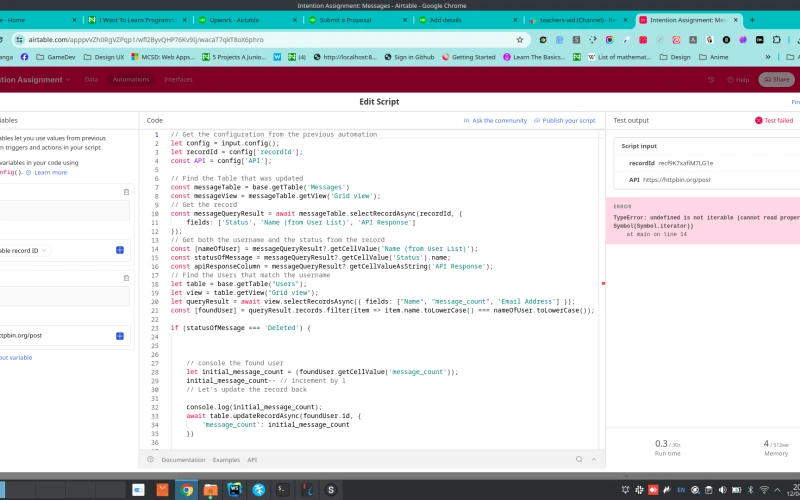Click Publish your script link
Viewport: 800px width, 500px height.
(565, 121)
